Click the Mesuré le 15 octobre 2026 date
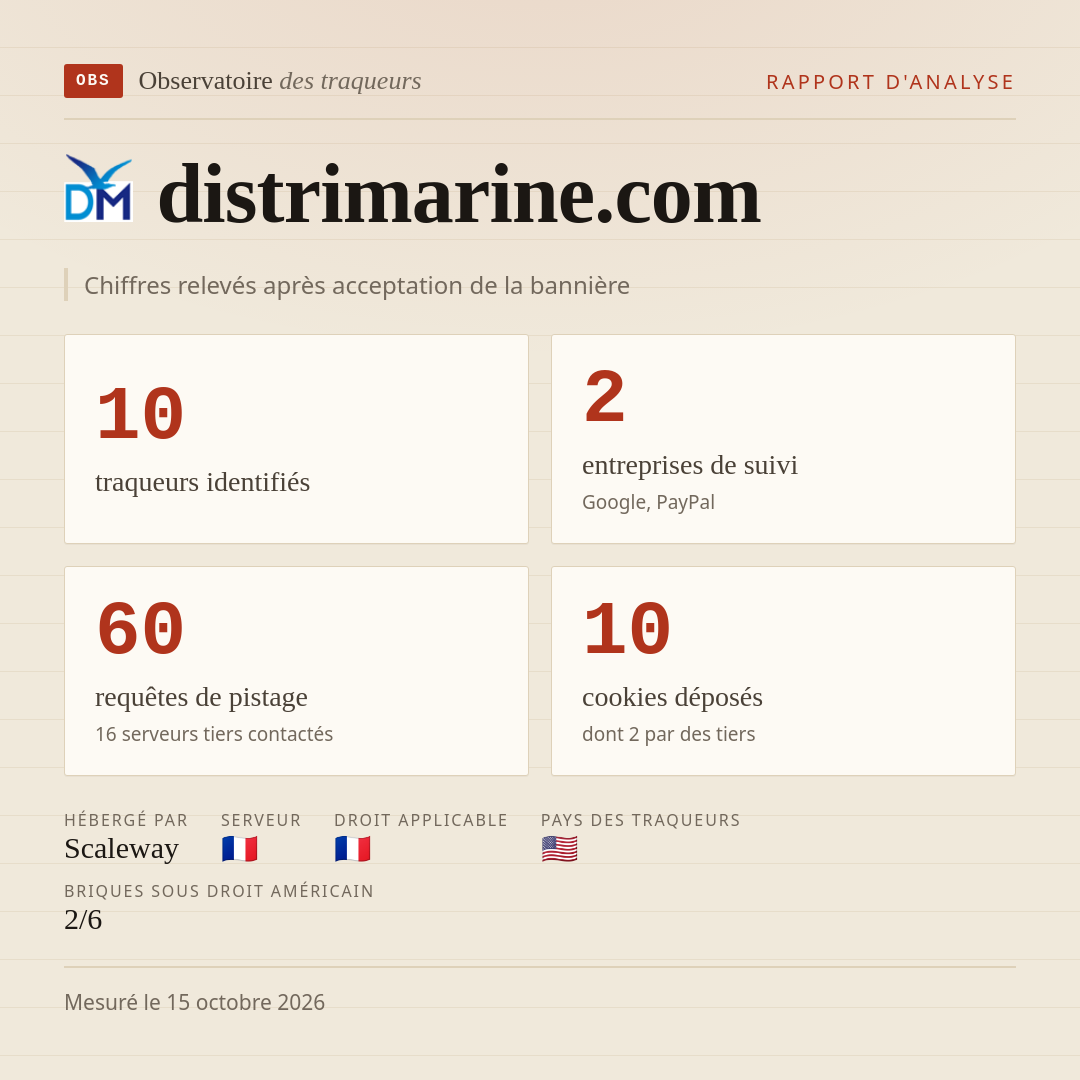Viewport: 1080px width, 1080px height. tap(194, 1002)
